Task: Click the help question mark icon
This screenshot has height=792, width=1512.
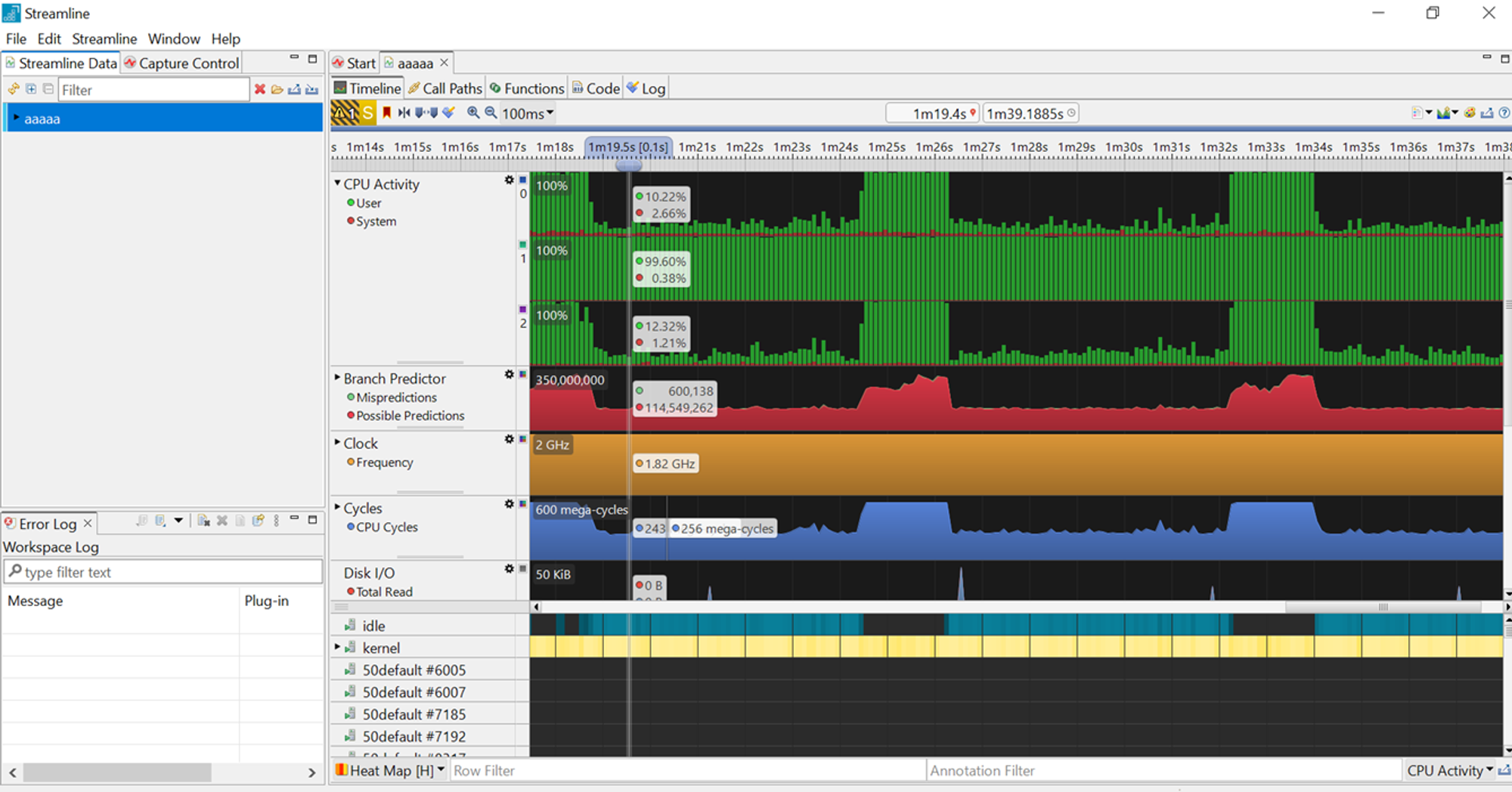Action: (1504, 113)
